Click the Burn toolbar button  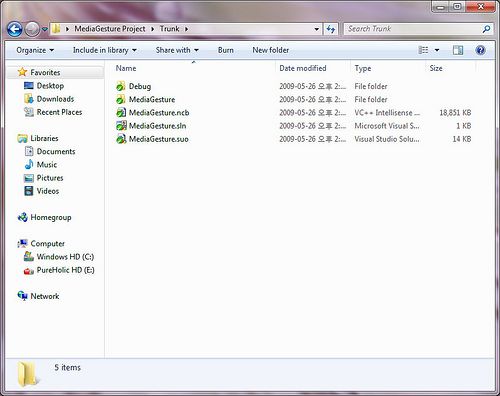tap(226, 50)
